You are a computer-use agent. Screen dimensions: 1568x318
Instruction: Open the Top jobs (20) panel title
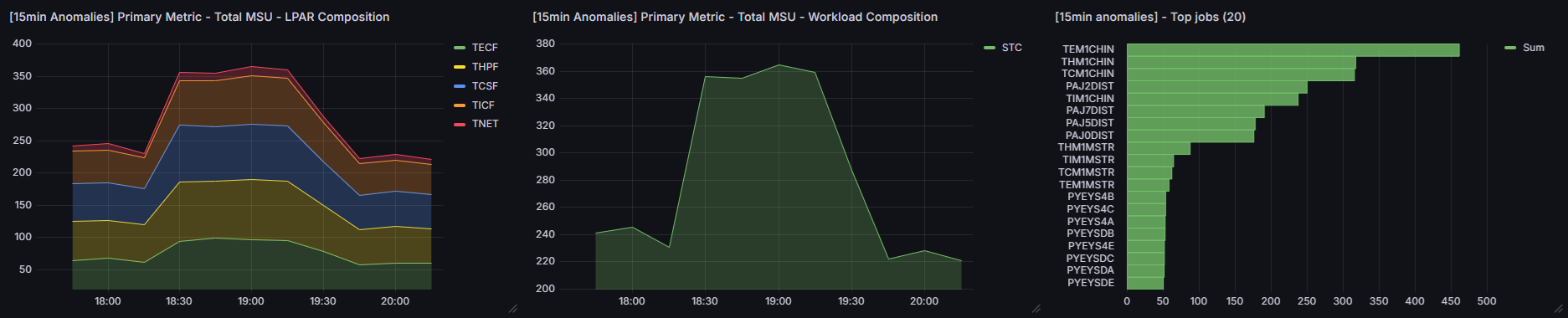[x=1150, y=17]
